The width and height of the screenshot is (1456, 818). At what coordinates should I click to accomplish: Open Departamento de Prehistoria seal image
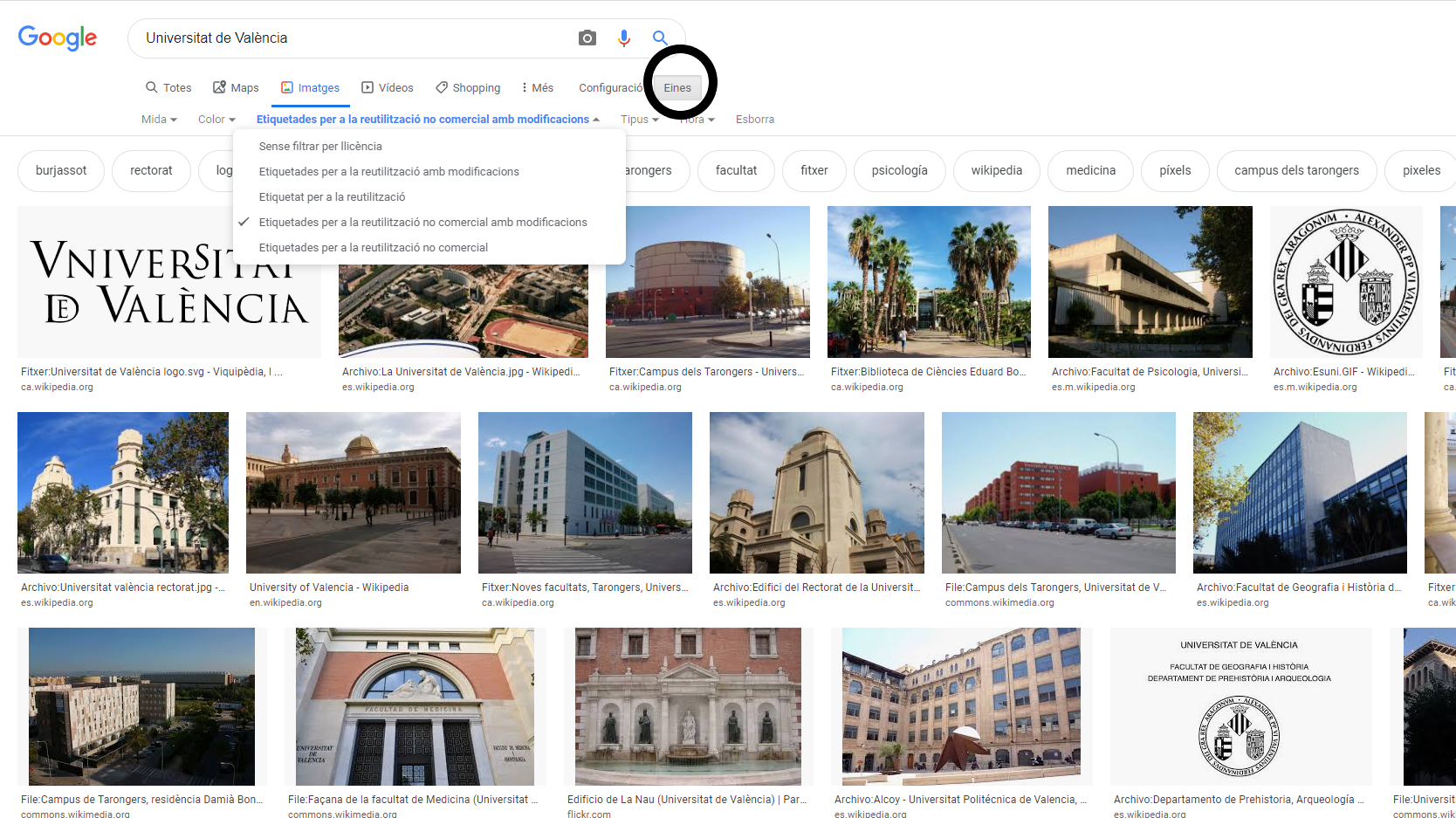coord(1241,706)
